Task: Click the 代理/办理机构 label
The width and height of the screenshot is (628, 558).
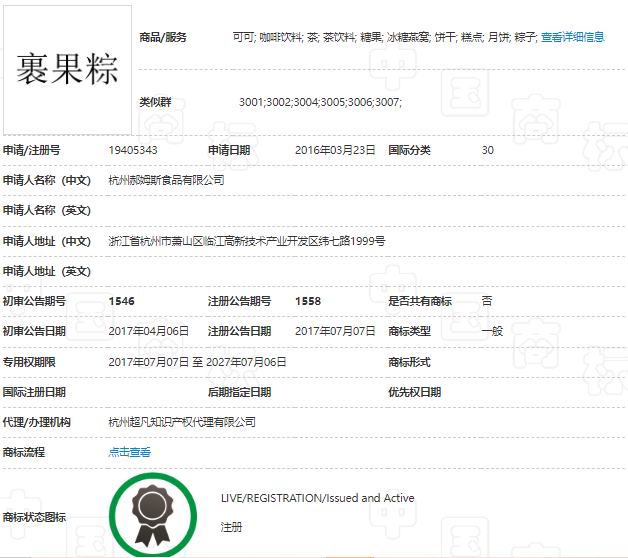Action: point(36,422)
